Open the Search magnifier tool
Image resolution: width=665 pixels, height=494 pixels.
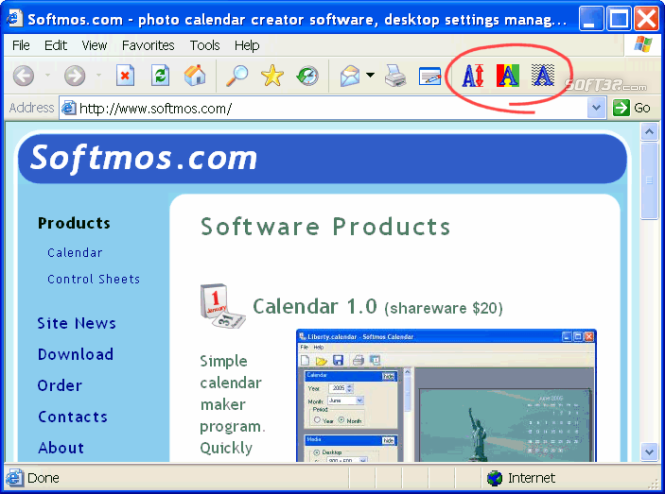(237, 76)
